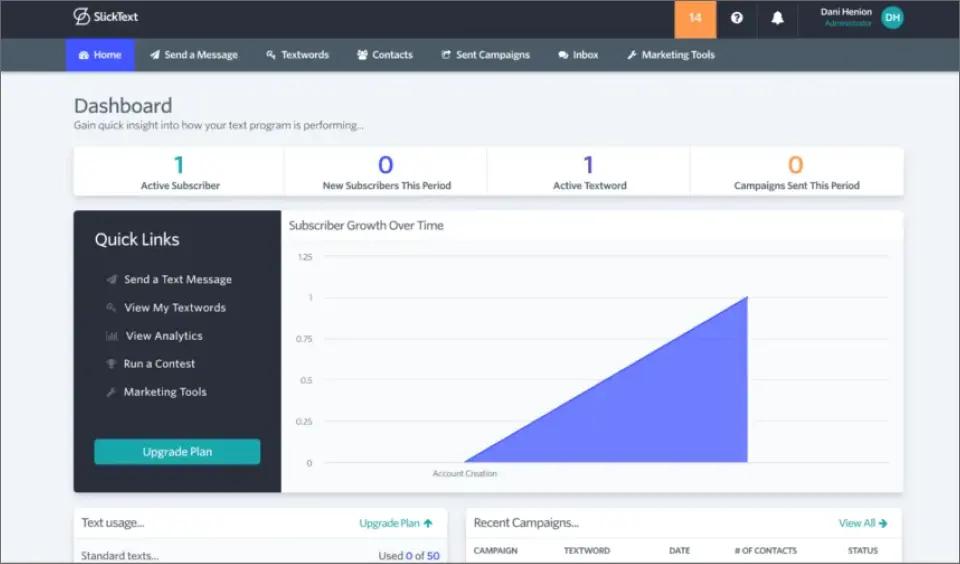
Task: Open the Sent Campaigns tab
Action: 486,55
